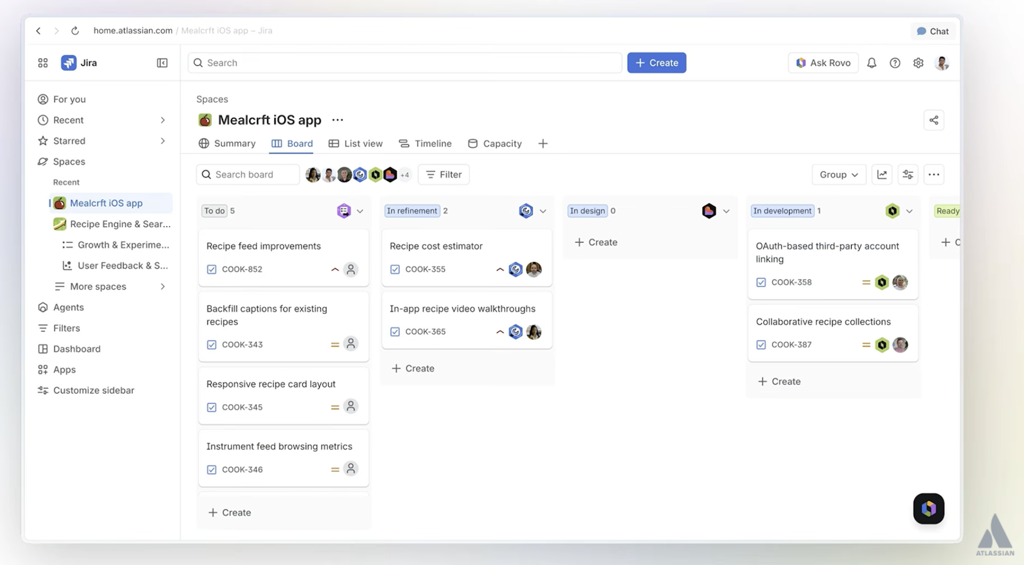
Task: Open the view settings sliders icon
Action: tap(908, 174)
